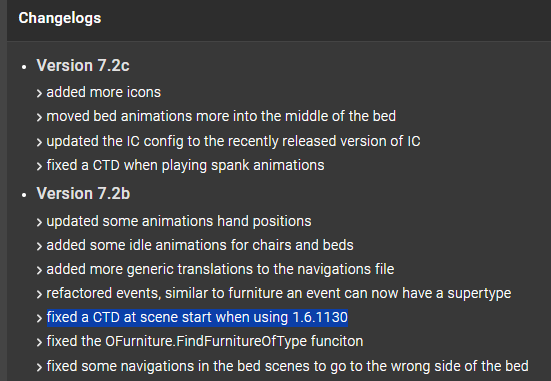
Task: Click the chevron beside 'updated some animations hand positions'
Action: (x=39, y=222)
